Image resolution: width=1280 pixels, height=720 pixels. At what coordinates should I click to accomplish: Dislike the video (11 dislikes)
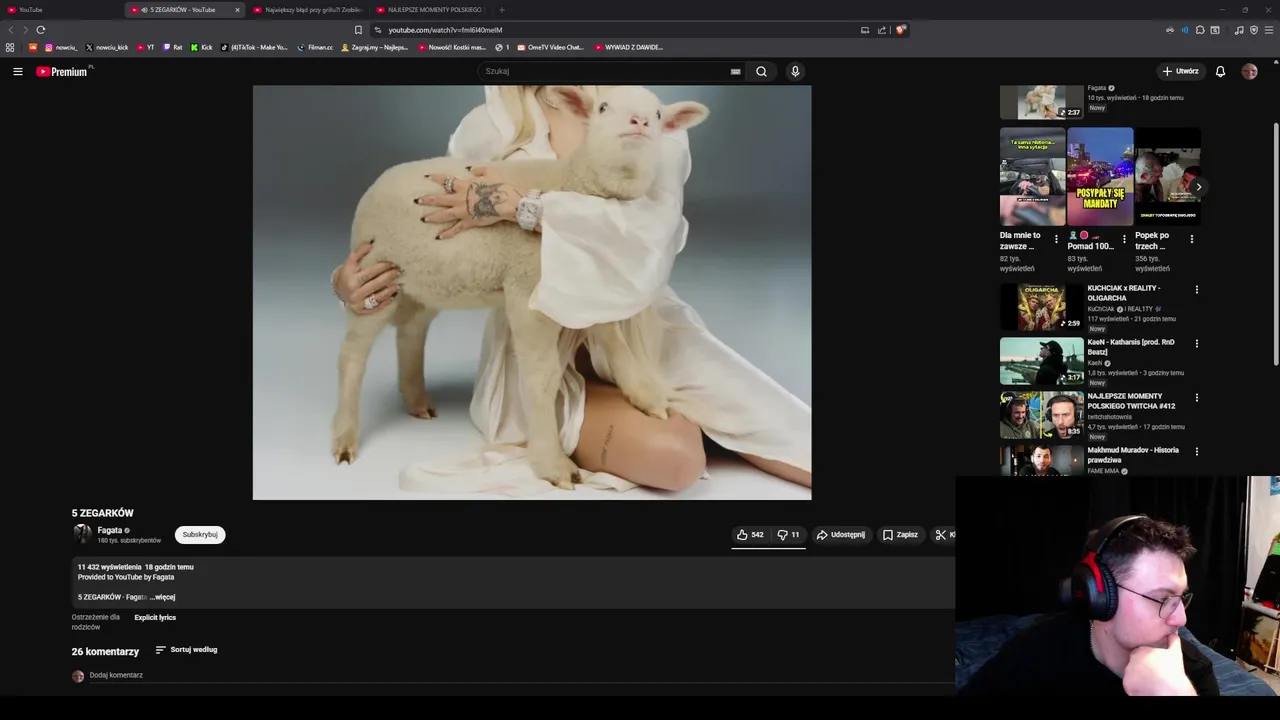coord(788,535)
